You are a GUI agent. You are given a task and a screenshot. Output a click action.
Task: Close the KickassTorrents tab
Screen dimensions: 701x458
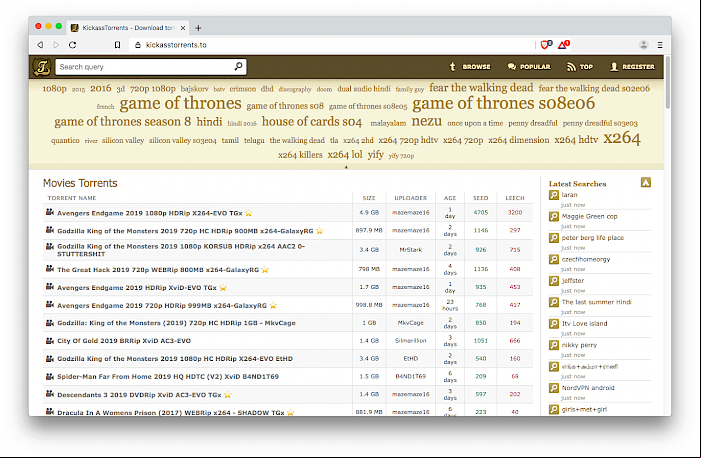click(182, 28)
